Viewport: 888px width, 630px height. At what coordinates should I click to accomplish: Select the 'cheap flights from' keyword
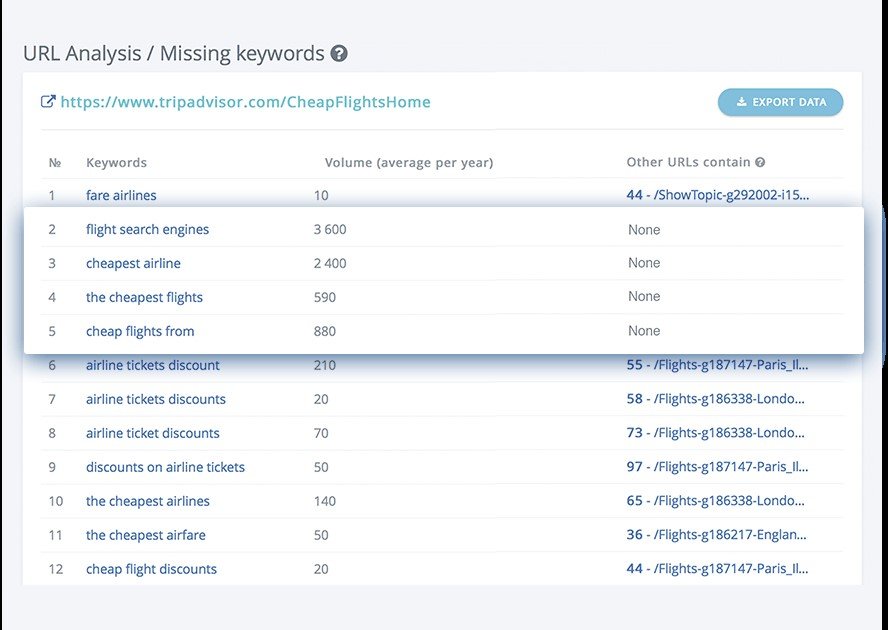click(x=140, y=331)
